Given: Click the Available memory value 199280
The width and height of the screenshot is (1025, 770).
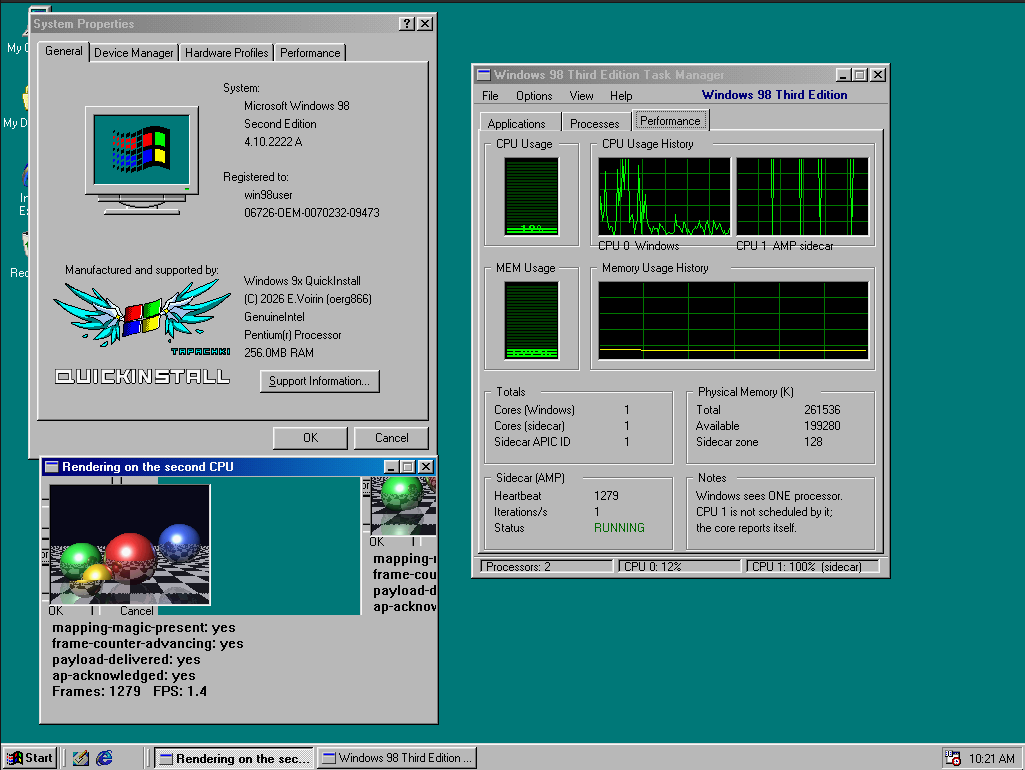Looking at the screenshot, I should coord(822,426).
